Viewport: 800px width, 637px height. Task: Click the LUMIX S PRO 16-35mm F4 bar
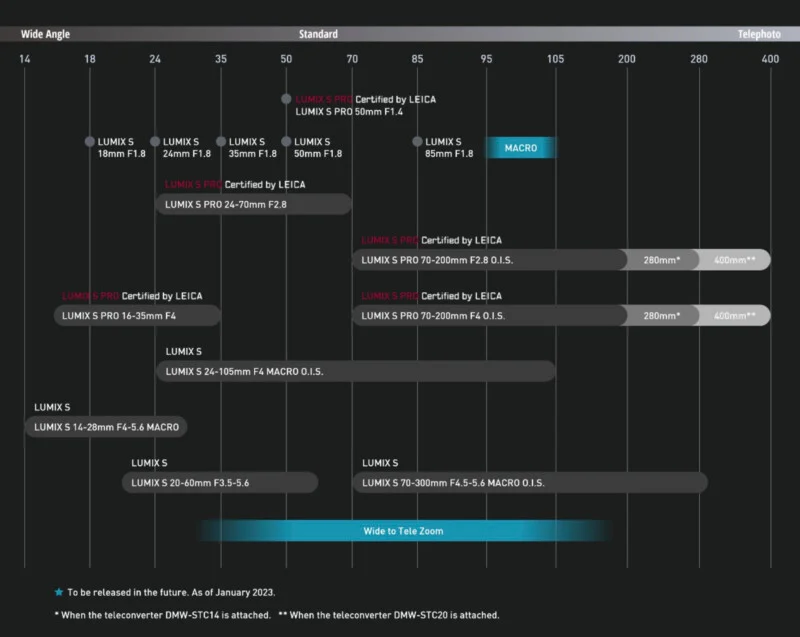point(137,316)
